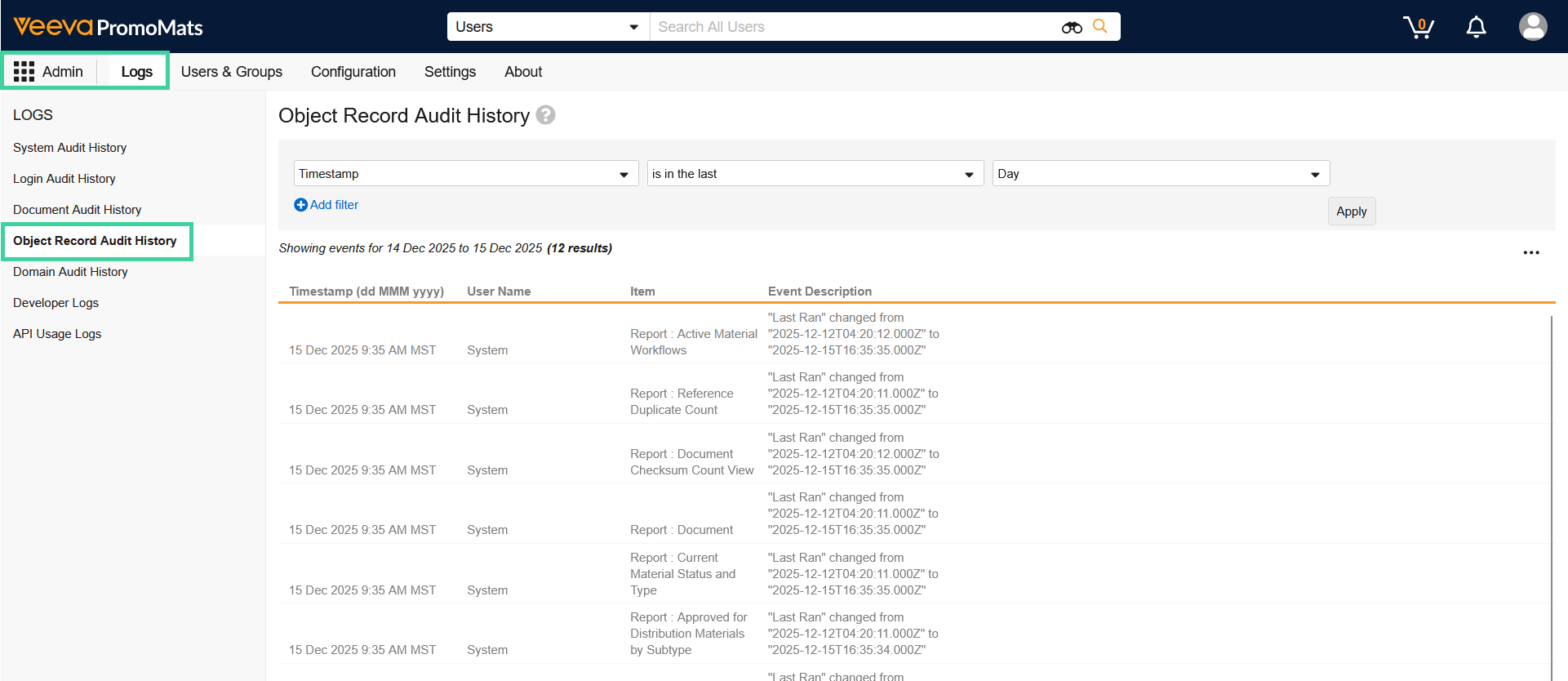The height and width of the screenshot is (681, 1568).
Task: Click 'Report : Approved for Distribution Materials by Subtype'
Action: point(688,634)
